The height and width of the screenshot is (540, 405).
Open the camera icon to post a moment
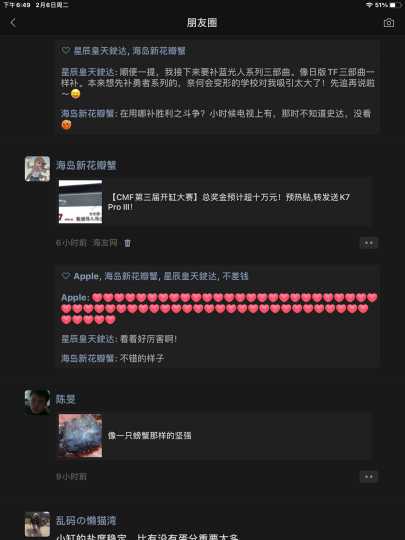389,23
